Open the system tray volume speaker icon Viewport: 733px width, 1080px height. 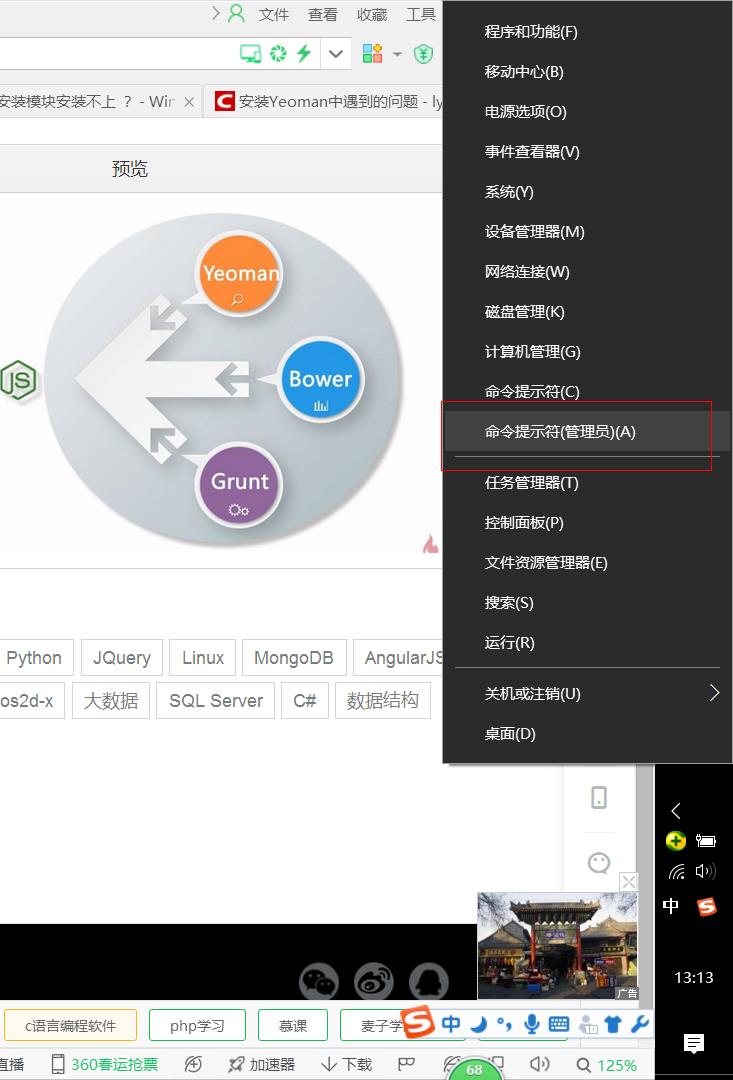point(705,871)
